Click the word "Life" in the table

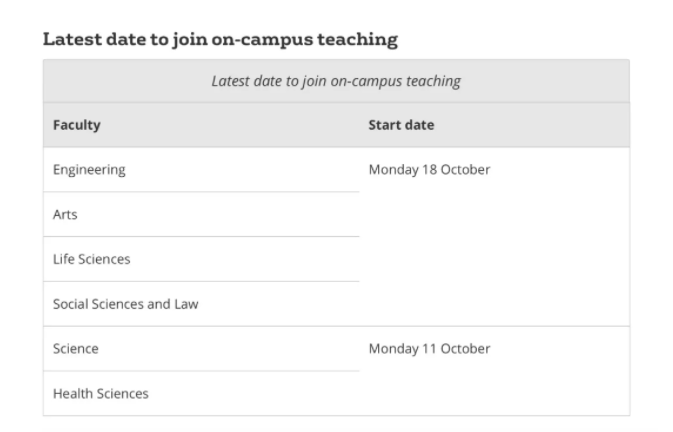click(x=64, y=260)
